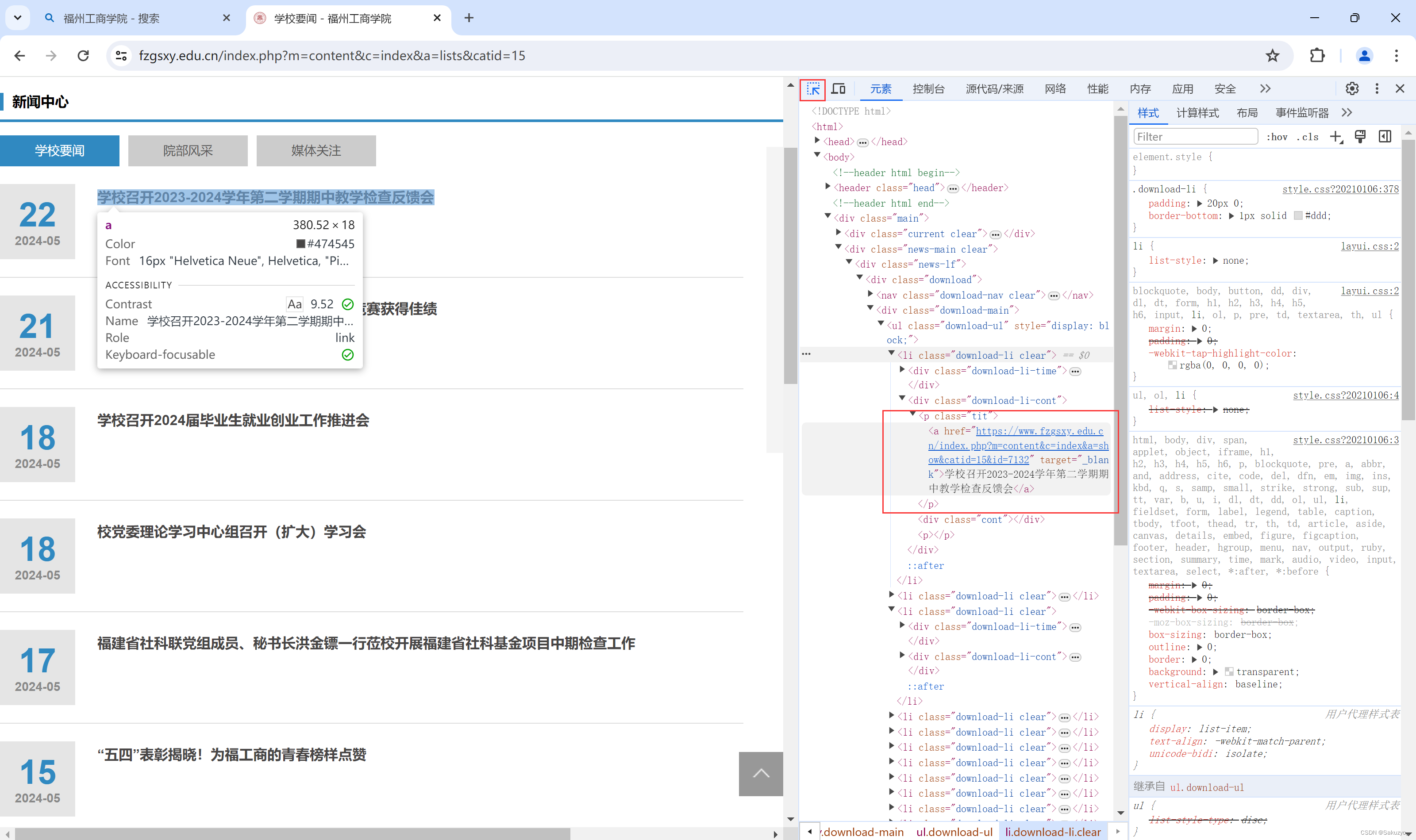Close the 学校要闻 tab

coord(437,18)
